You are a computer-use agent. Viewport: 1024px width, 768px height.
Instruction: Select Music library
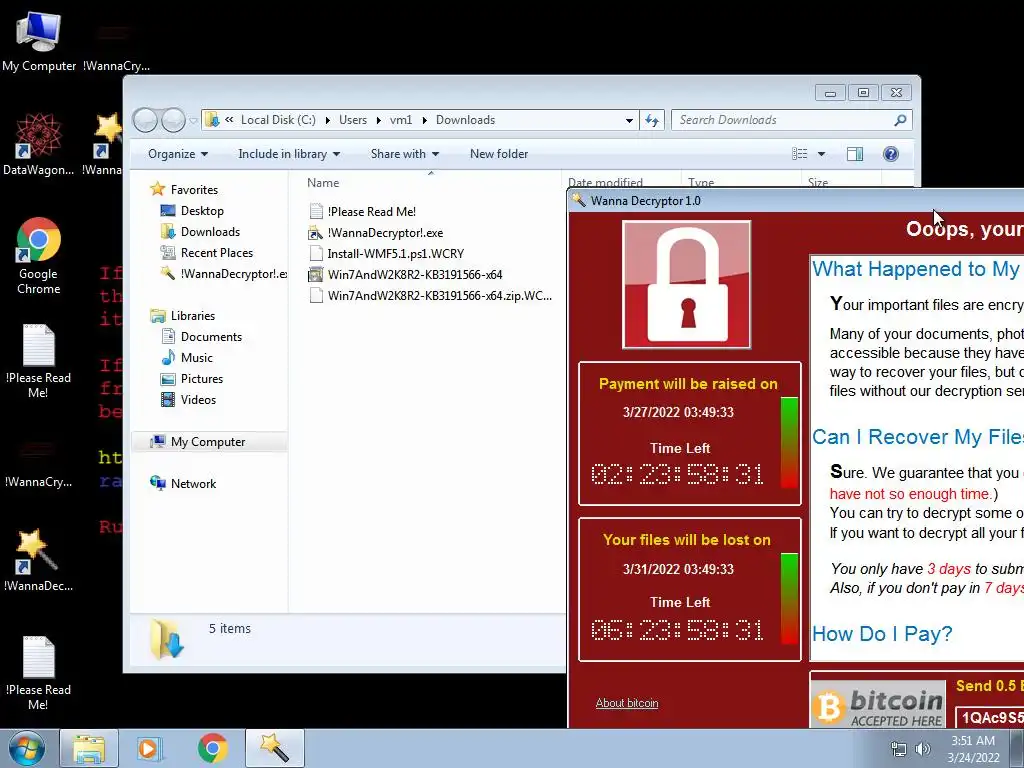click(x=197, y=358)
